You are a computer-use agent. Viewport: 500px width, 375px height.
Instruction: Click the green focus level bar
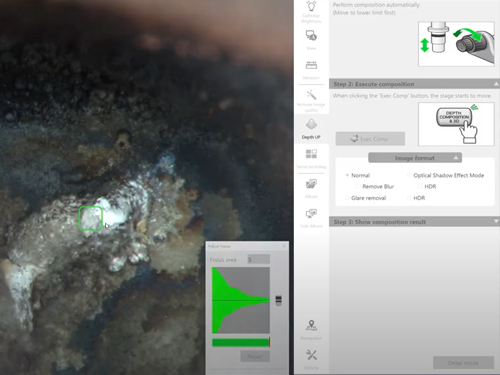(241, 342)
